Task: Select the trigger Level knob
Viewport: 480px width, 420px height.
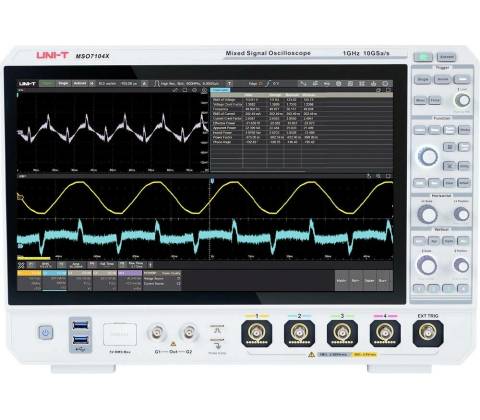Action: (x=463, y=100)
